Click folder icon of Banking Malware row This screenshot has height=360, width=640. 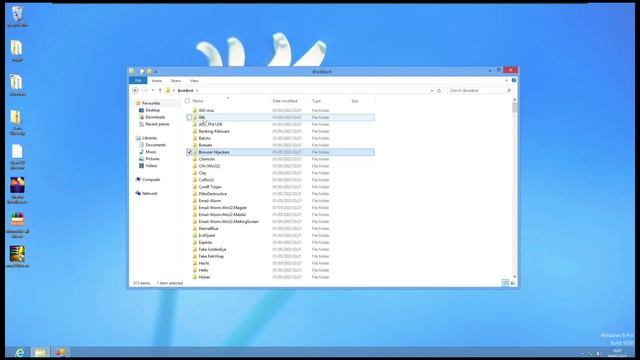[x=195, y=131]
